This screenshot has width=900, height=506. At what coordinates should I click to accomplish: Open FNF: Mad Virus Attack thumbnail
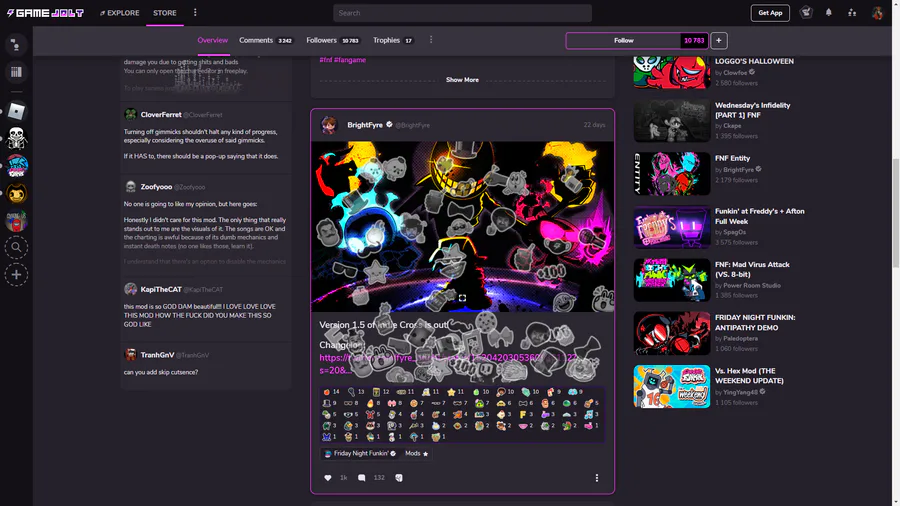672,280
